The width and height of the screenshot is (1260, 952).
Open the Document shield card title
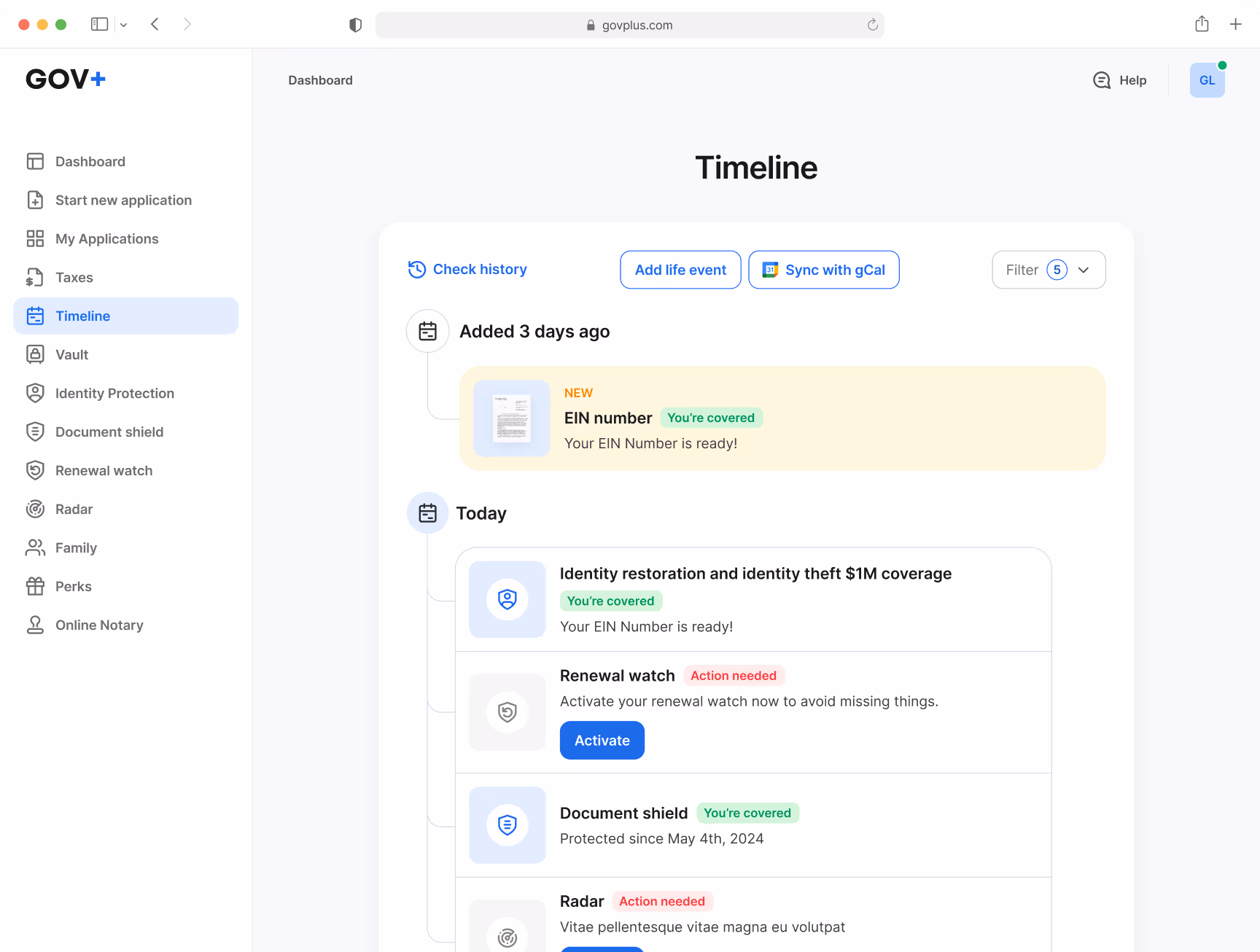pos(623,813)
